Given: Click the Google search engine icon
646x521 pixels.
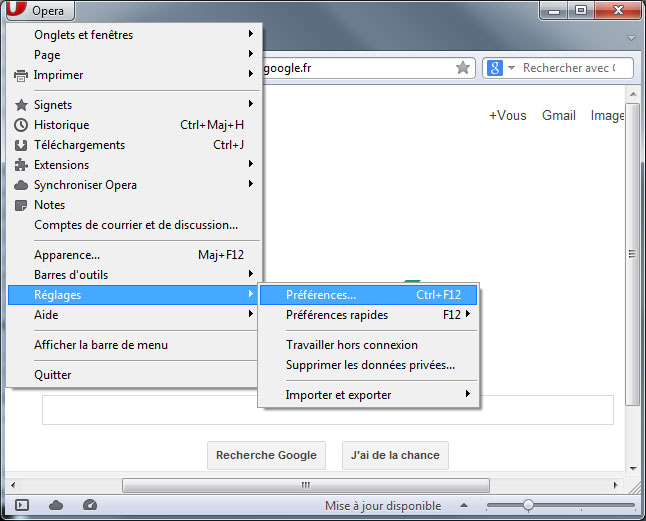Looking at the screenshot, I should click(495, 68).
